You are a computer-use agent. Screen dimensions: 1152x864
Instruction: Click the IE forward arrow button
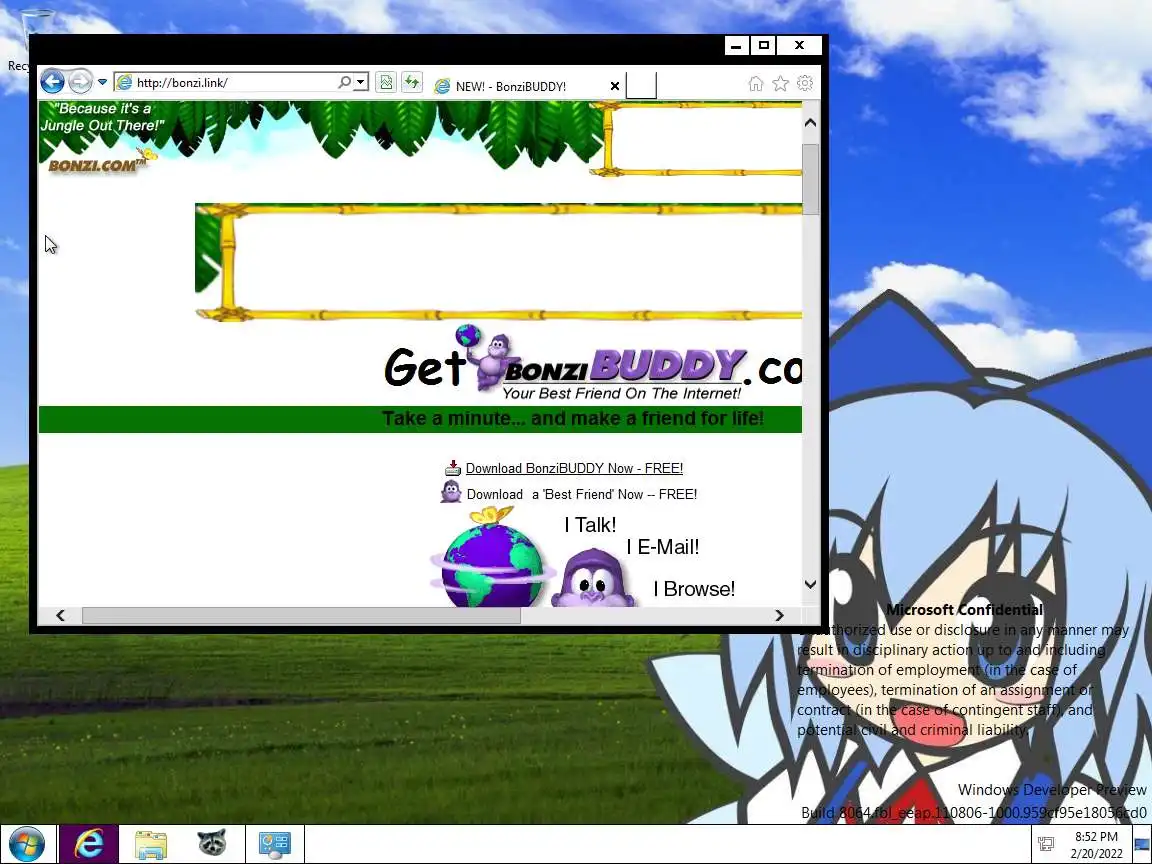tap(81, 82)
